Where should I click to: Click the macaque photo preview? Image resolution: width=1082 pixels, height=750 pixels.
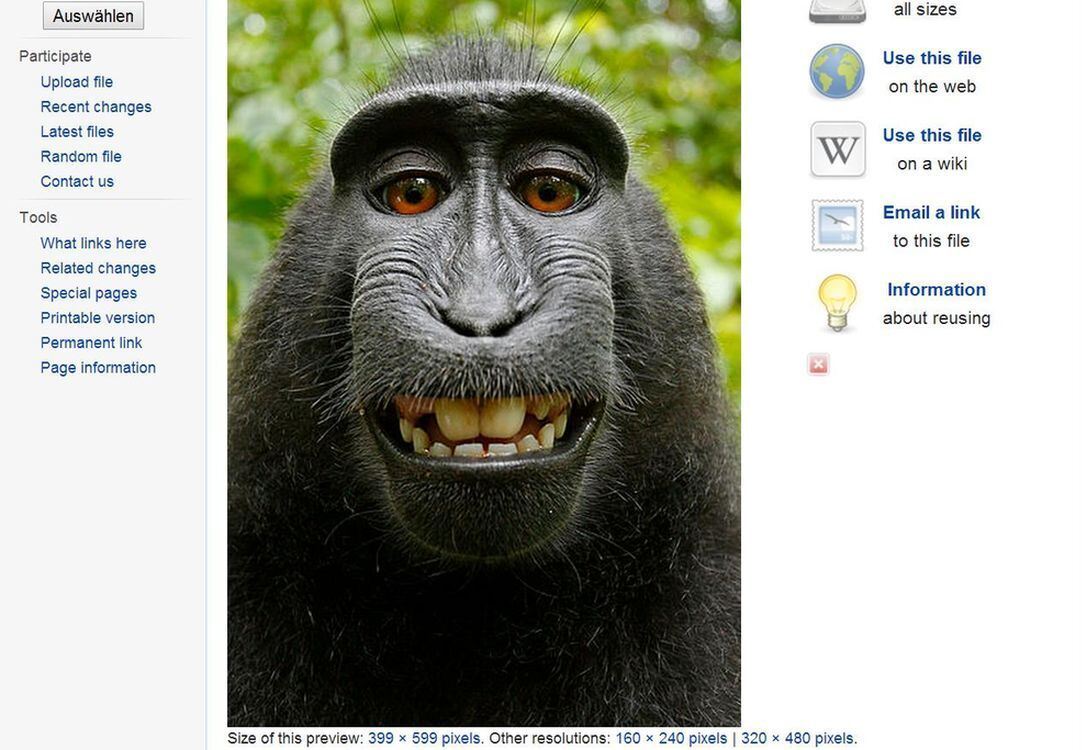[x=484, y=360]
